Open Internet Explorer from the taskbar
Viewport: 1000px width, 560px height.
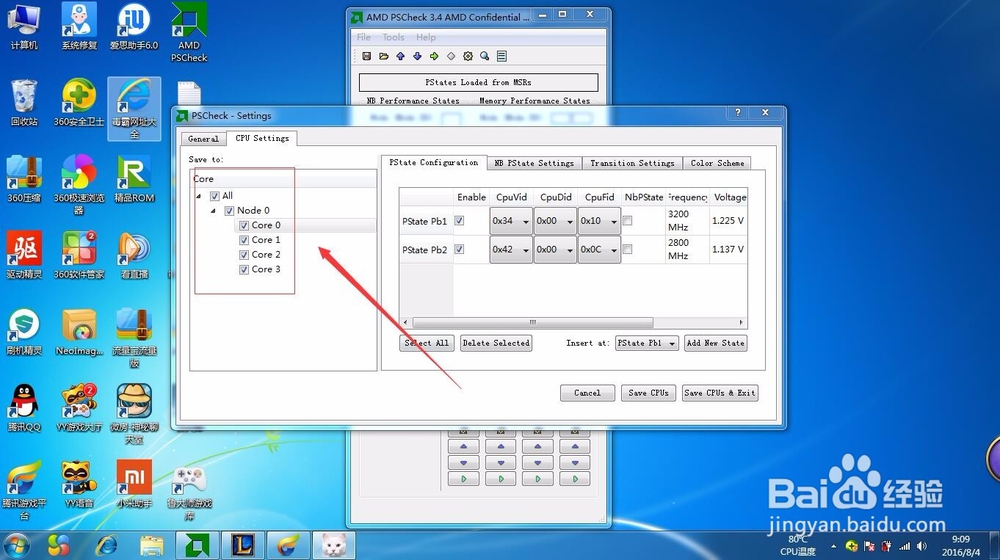106,545
